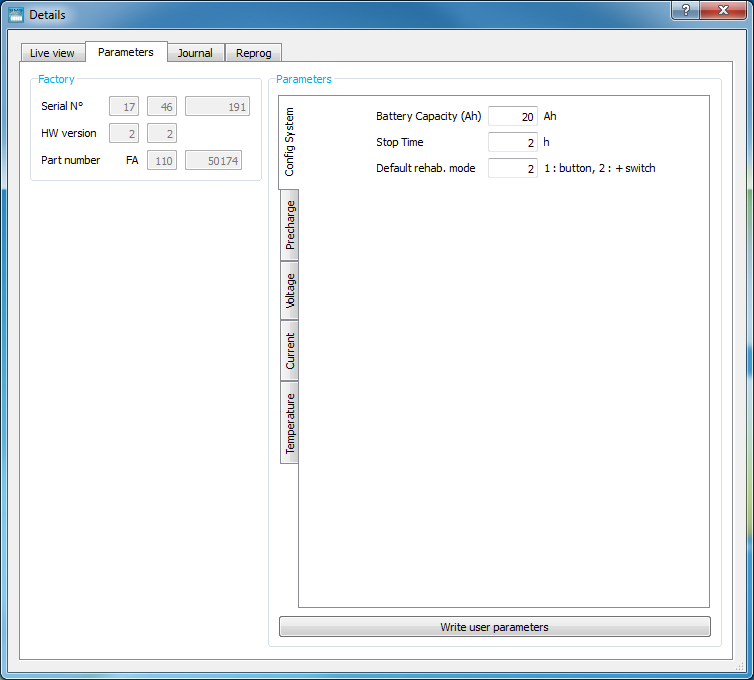Click the first HW version field
The image size is (754, 680).
[124, 133]
